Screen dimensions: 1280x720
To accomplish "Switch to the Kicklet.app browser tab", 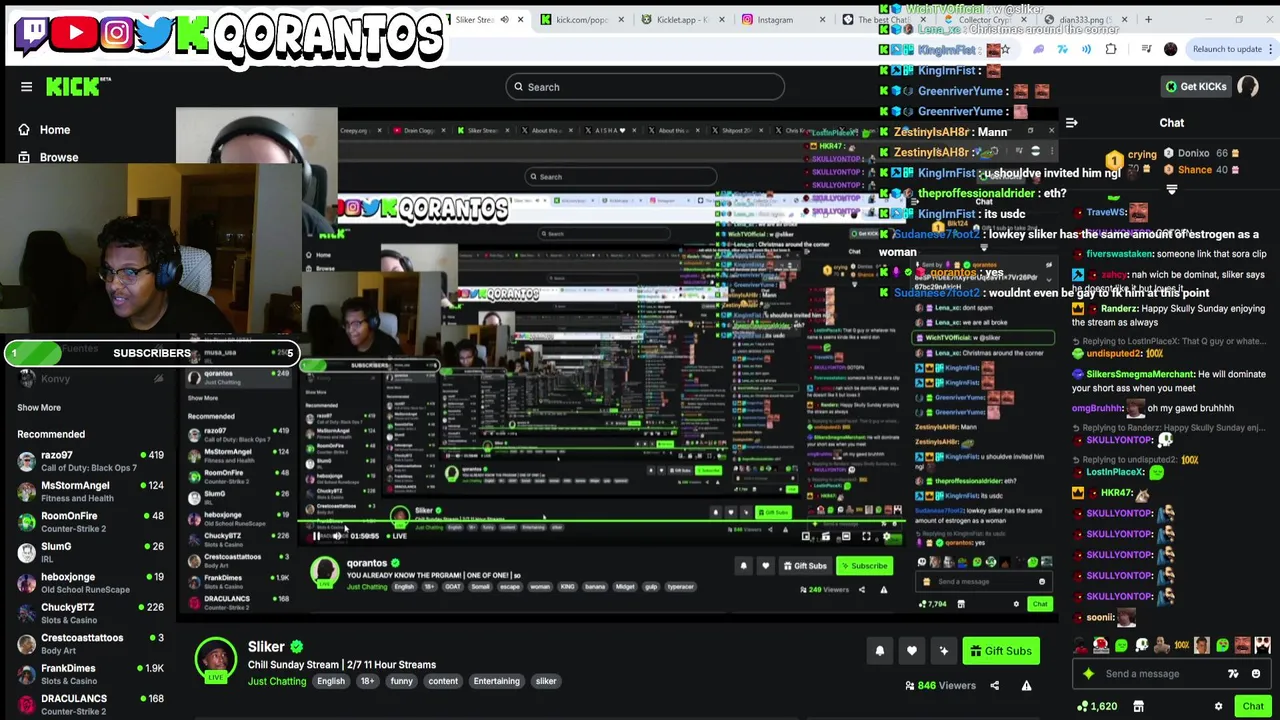I will [x=682, y=20].
